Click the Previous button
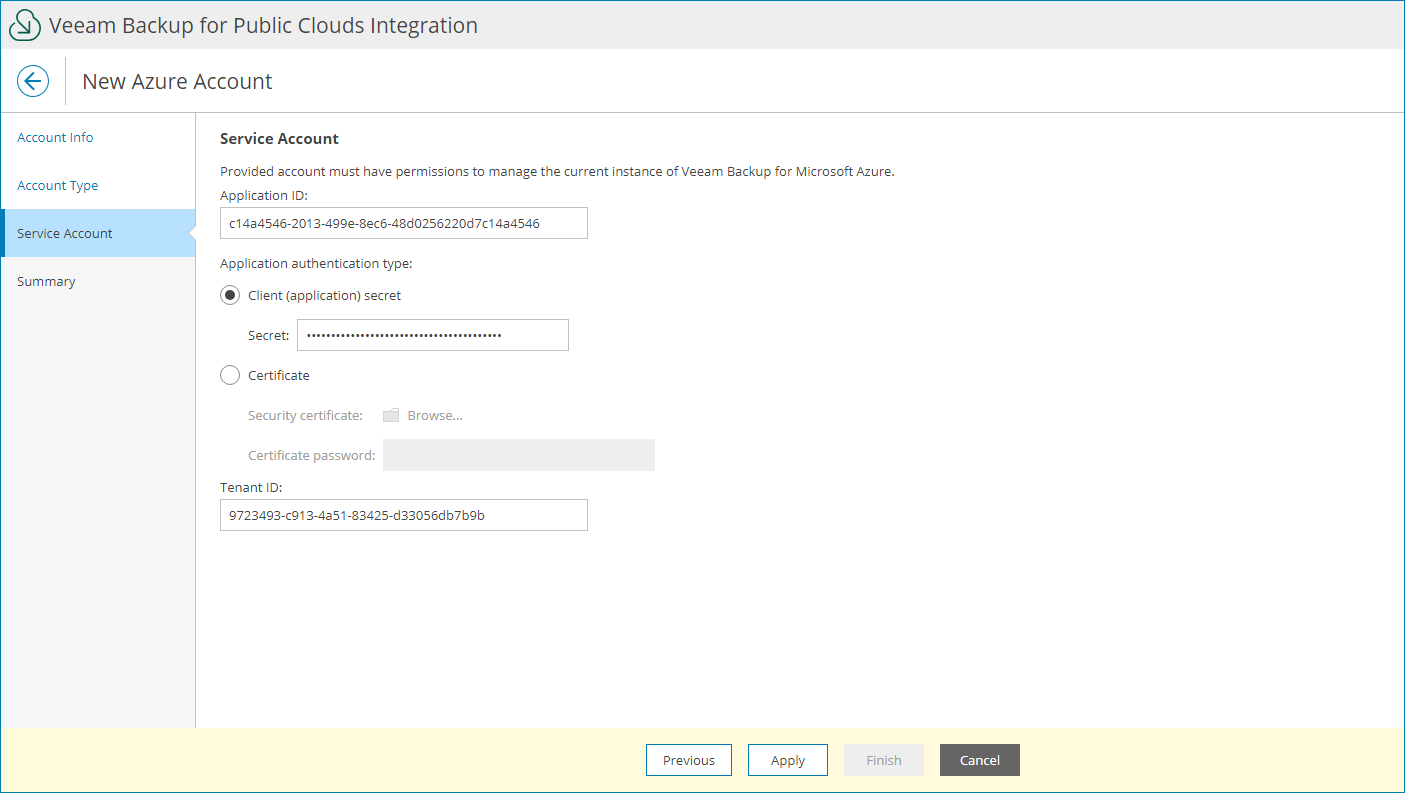Image resolution: width=1405 pixels, height=793 pixels. click(x=688, y=760)
